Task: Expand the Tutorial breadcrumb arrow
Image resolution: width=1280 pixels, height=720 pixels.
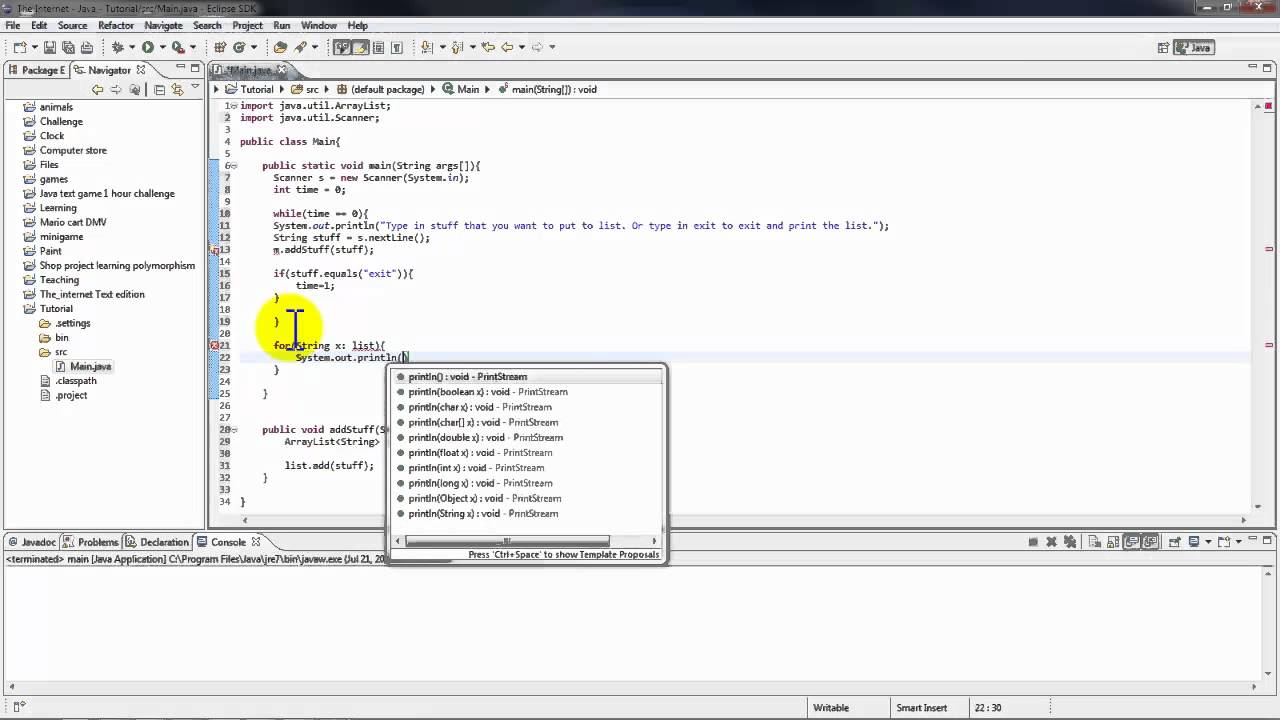Action: coord(280,89)
